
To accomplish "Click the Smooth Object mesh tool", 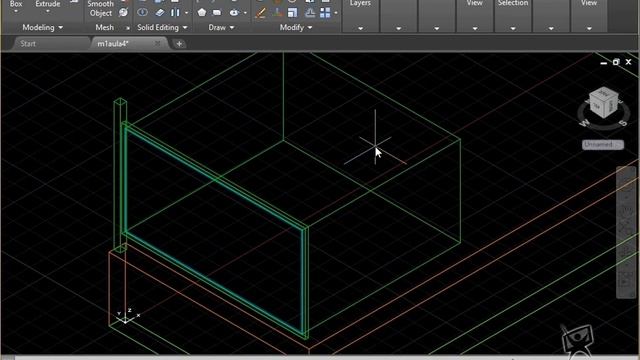I will (x=100, y=9).
